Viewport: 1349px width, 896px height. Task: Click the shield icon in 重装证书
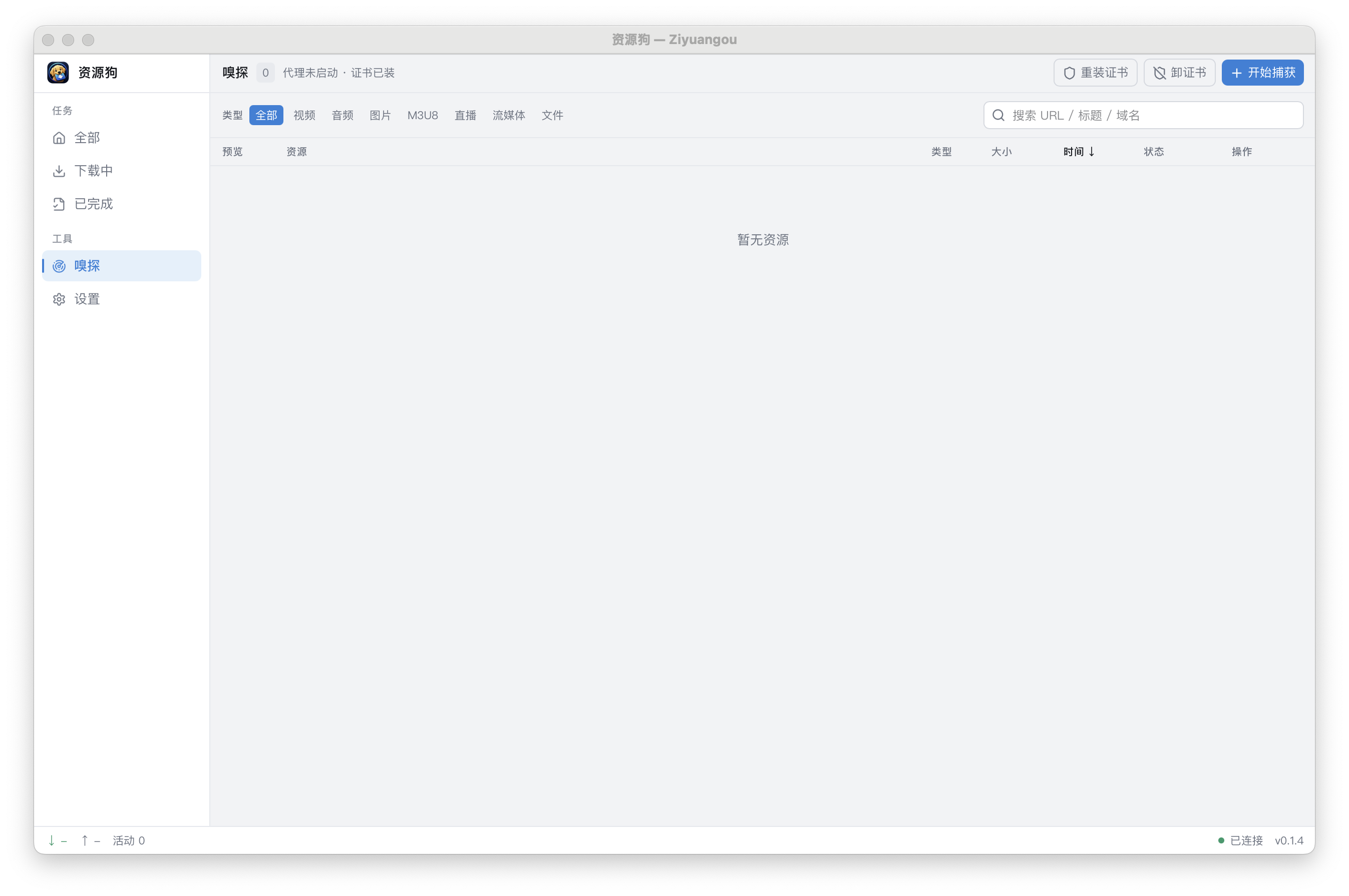coord(1069,73)
